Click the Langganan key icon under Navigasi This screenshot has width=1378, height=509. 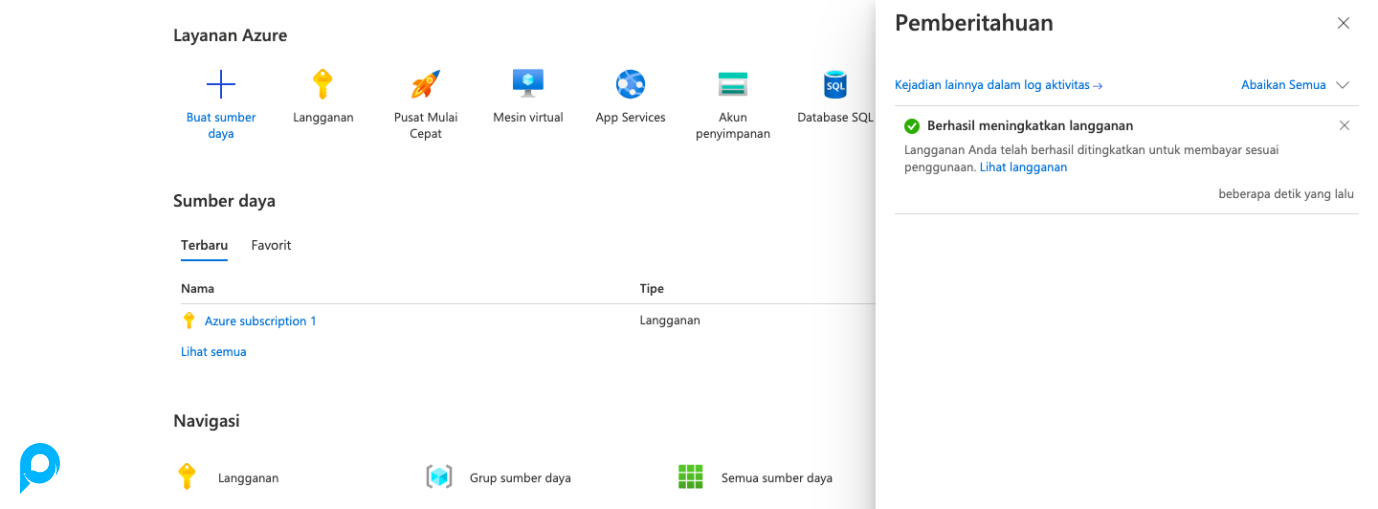click(x=187, y=477)
